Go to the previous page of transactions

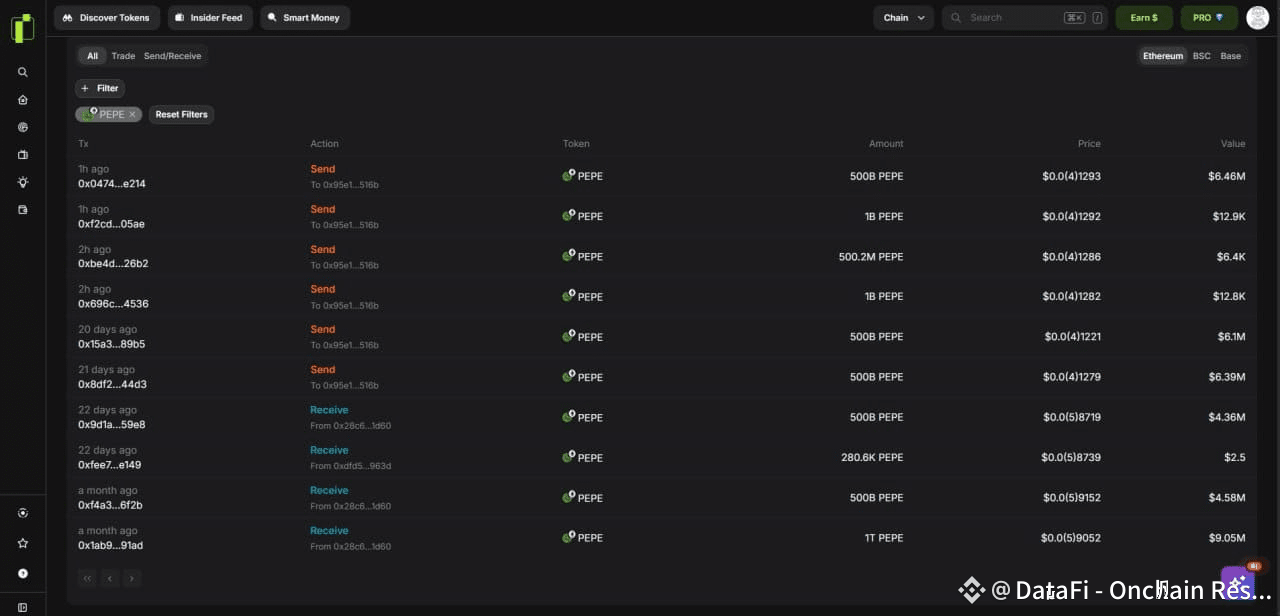coord(109,578)
